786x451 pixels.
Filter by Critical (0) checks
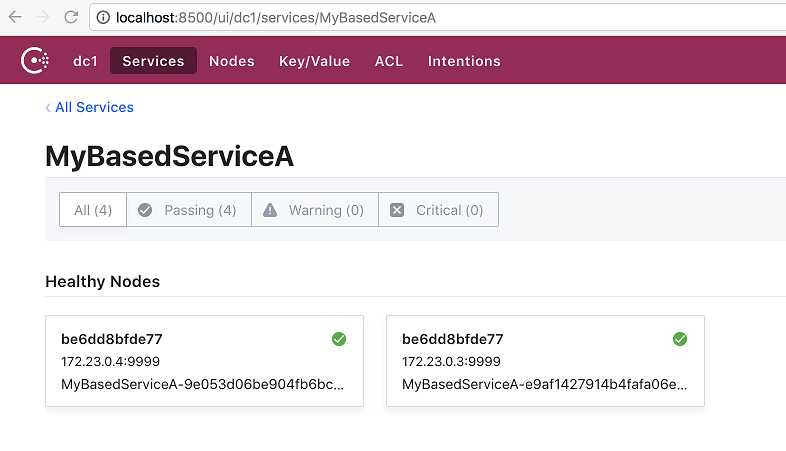pos(439,209)
